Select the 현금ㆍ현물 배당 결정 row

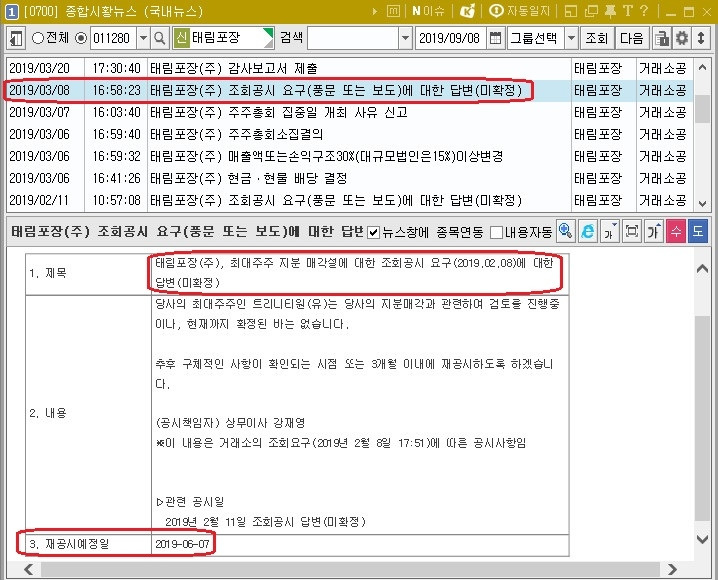(x=349, y=178)
